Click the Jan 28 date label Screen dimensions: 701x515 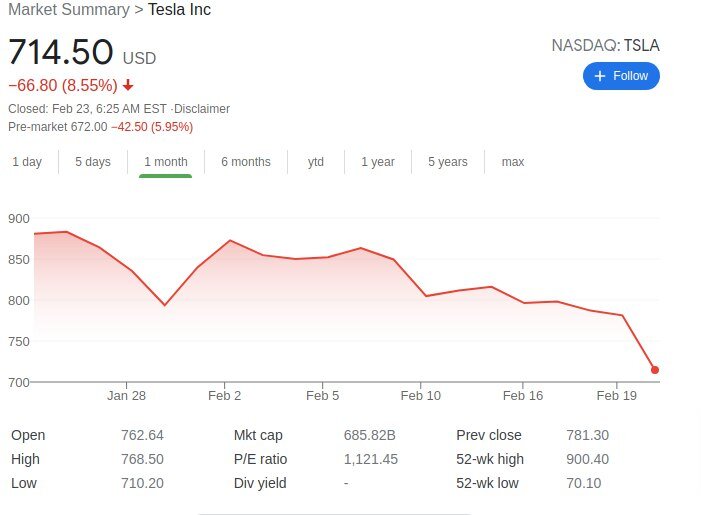click(x=126, y=396)
